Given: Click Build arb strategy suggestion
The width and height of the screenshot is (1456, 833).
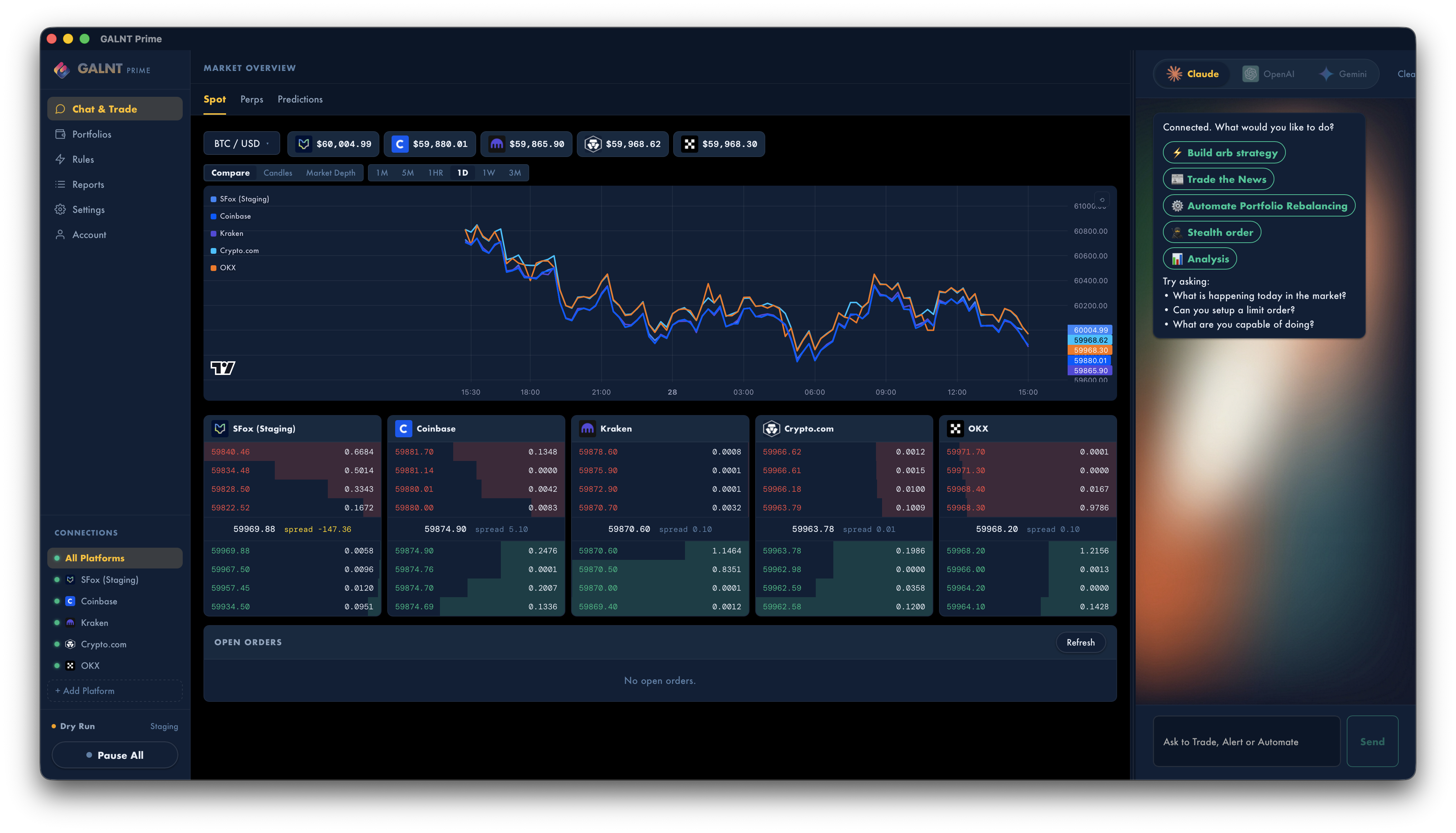Looking at the screenshot, I should pos(1224,153).
